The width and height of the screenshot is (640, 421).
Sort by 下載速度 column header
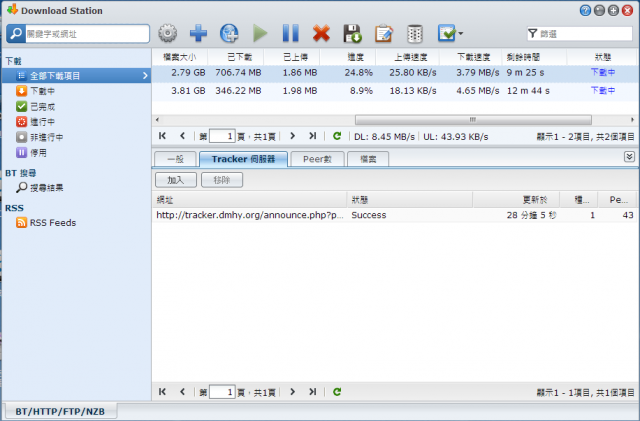473,57
